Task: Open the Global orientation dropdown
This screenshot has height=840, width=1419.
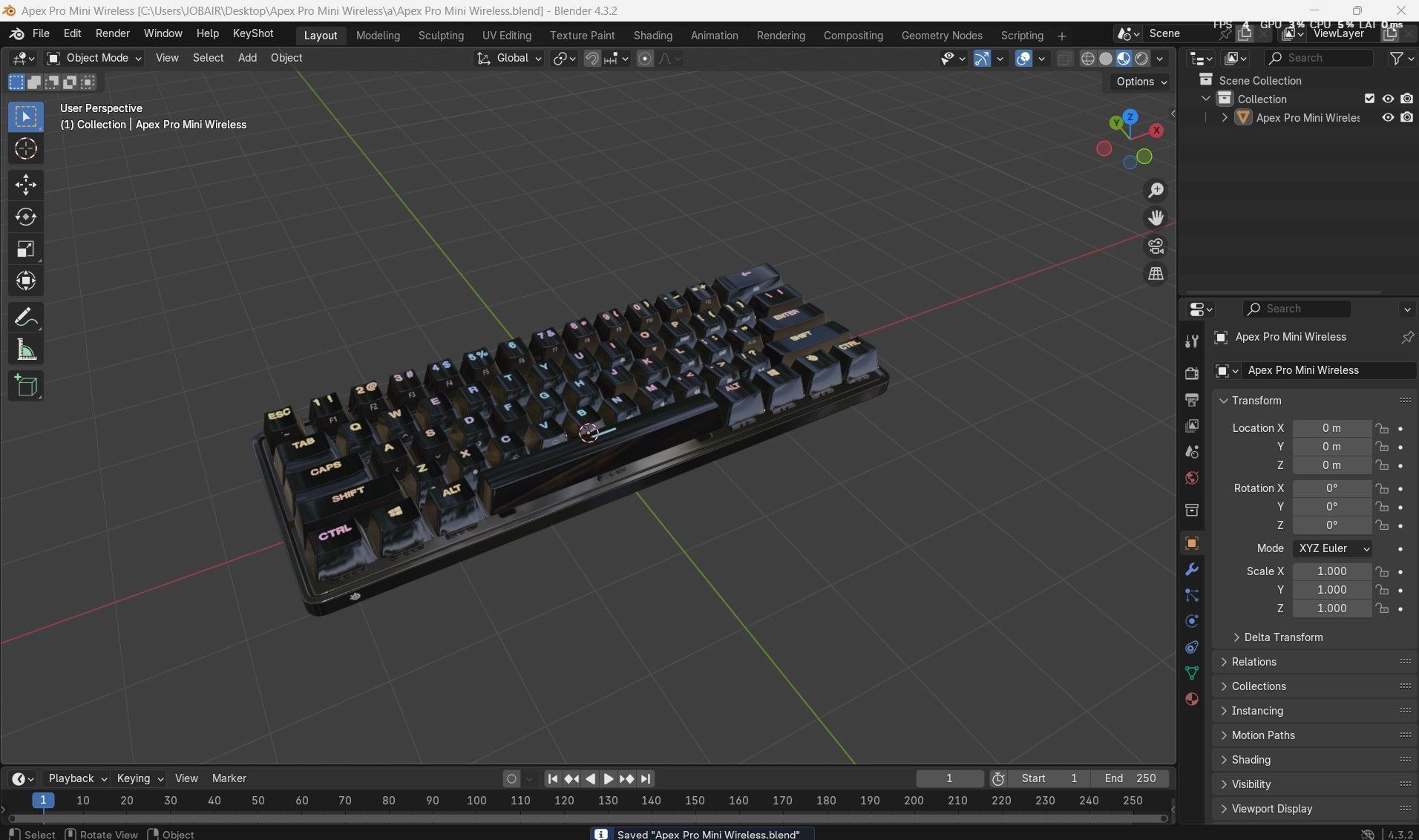Action: pos(509,58)
